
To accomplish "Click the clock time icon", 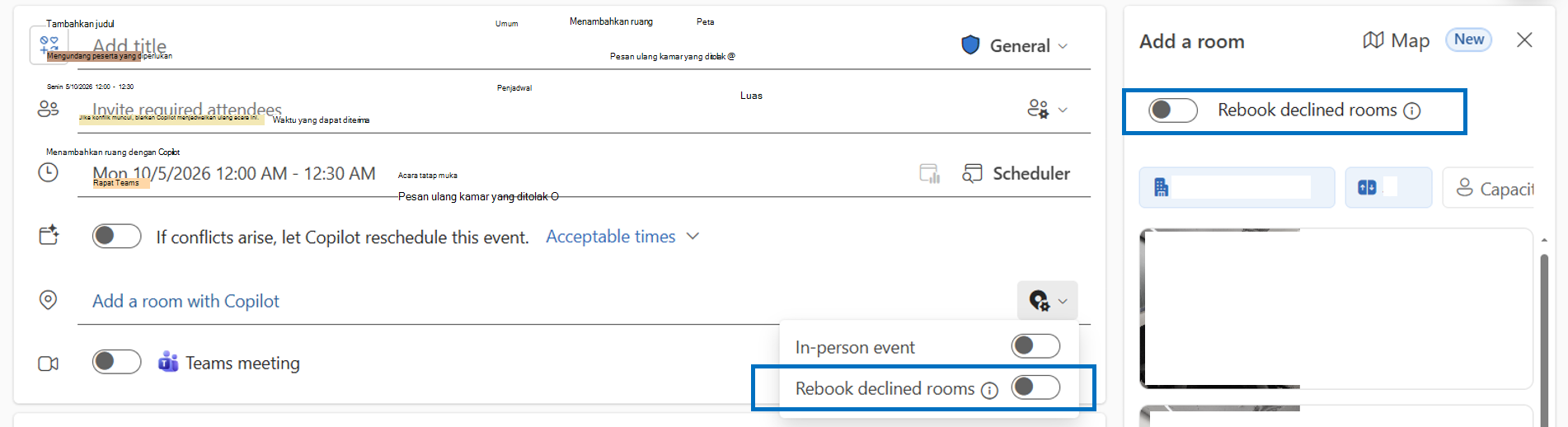I will pyautogui.click(x=49, y=173).
